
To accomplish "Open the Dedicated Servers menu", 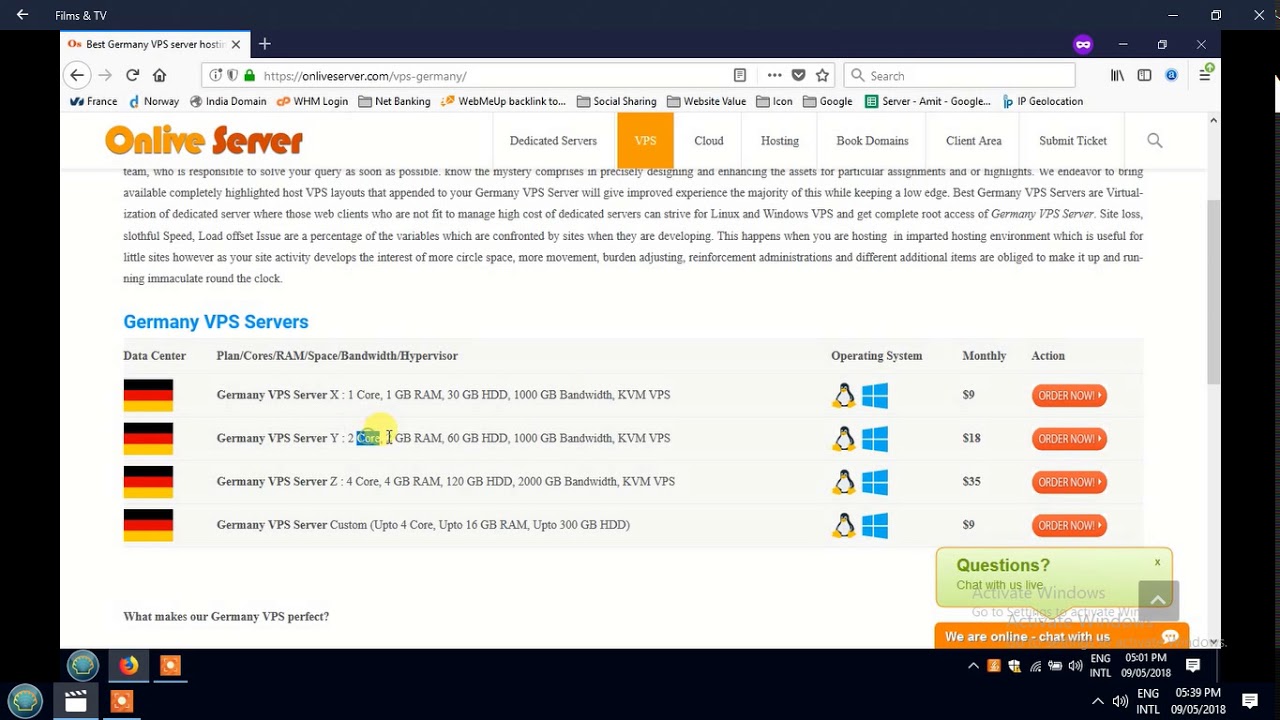I will tap(553, 141).
